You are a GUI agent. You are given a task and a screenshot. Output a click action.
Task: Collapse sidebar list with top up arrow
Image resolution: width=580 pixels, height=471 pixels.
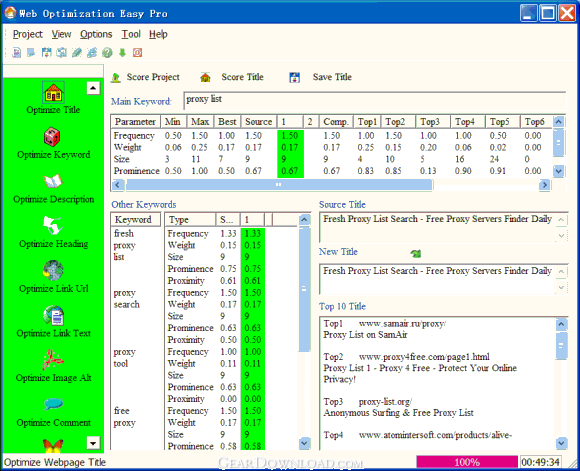[x=93, y=88]
